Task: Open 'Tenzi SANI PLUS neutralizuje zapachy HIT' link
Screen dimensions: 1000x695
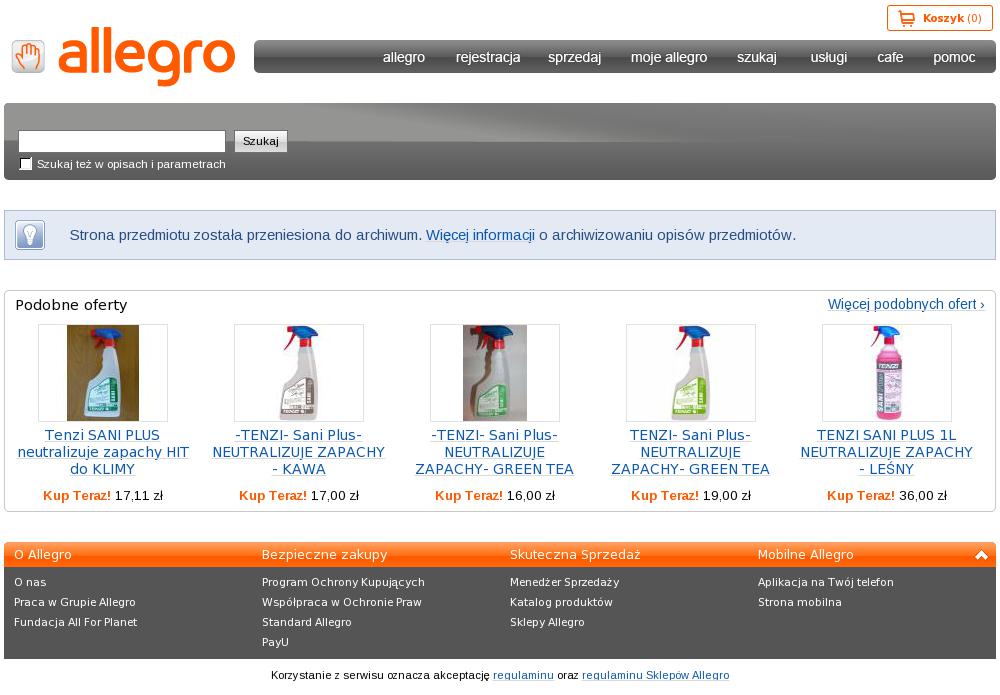Action: (103, 452)
